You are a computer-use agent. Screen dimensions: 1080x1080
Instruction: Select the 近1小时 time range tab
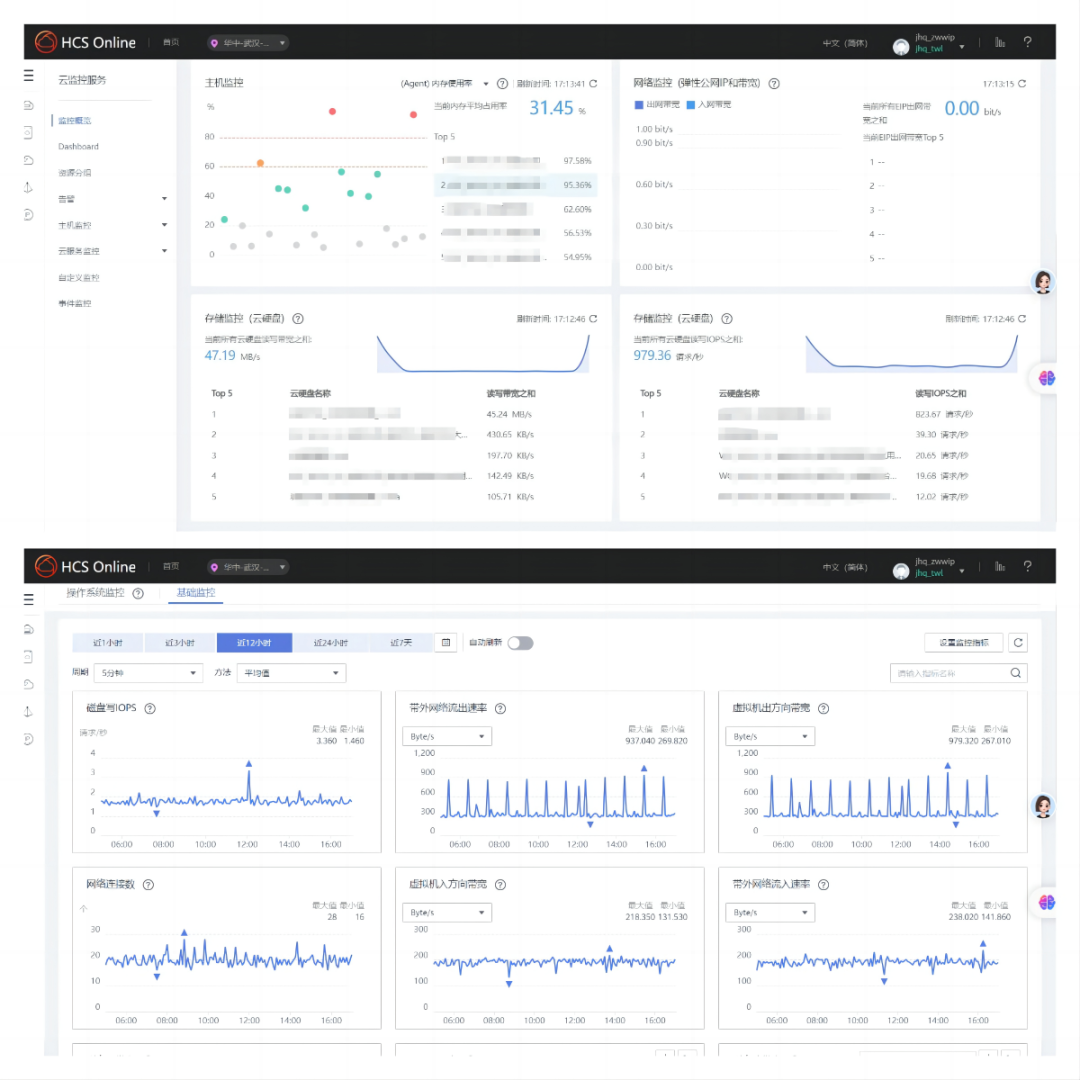(x=107, y=643)
